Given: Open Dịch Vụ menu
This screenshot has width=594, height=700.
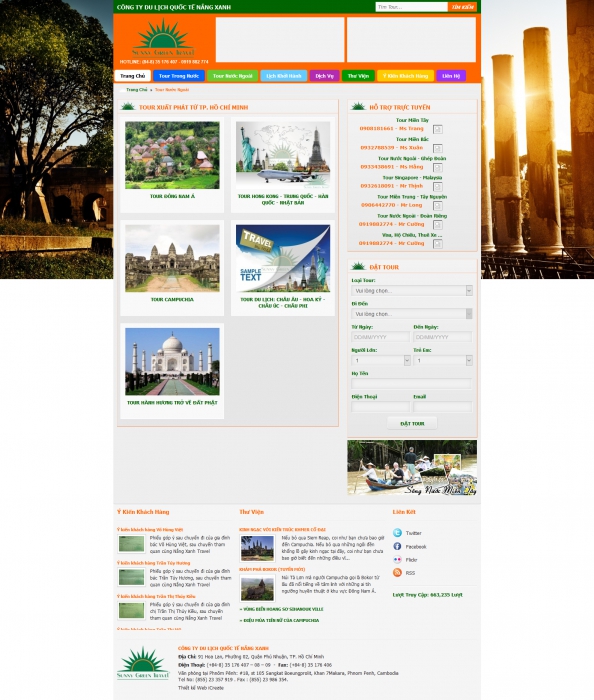Looking at the screenshot, I should [324, 76].
